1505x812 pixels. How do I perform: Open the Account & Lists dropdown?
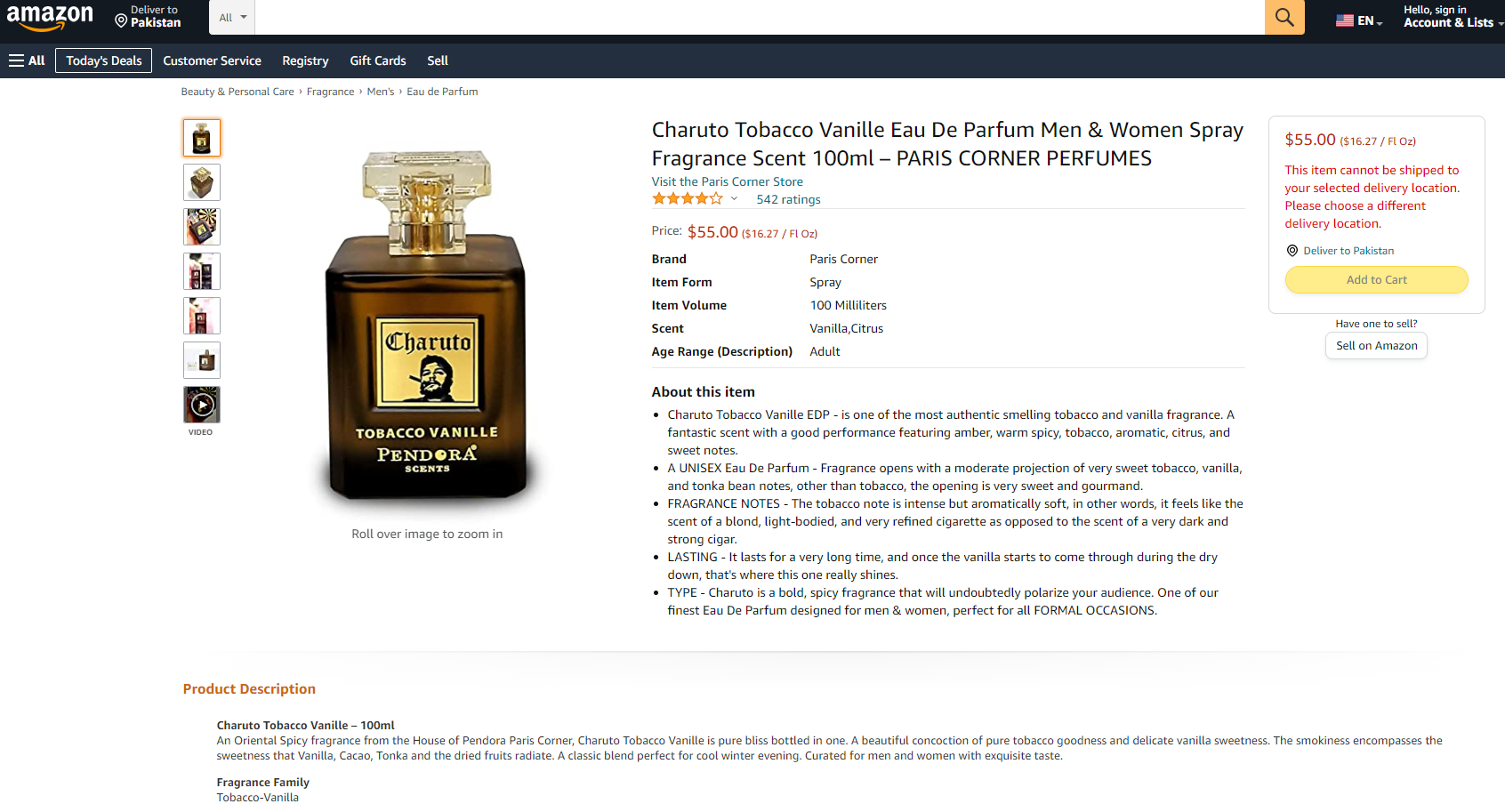[x=1453, y=17]
